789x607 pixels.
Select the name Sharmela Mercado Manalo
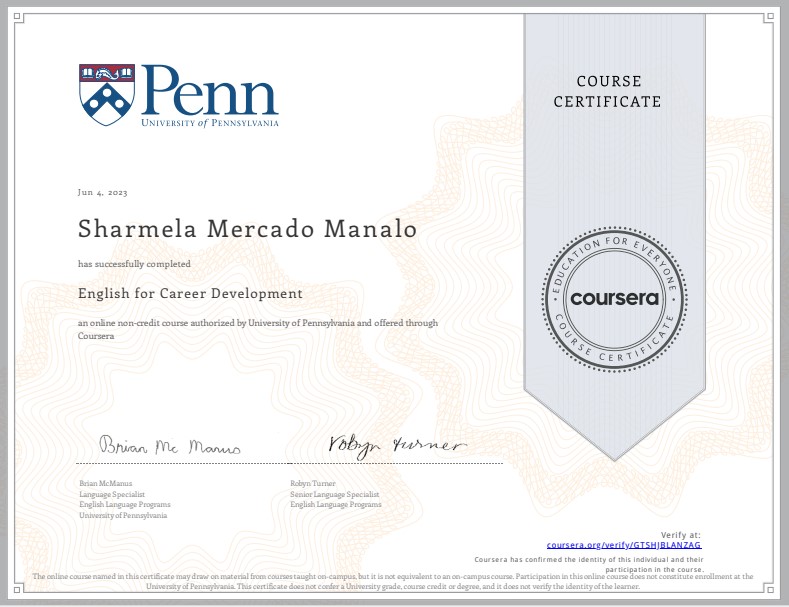click(x=247, y=229)
